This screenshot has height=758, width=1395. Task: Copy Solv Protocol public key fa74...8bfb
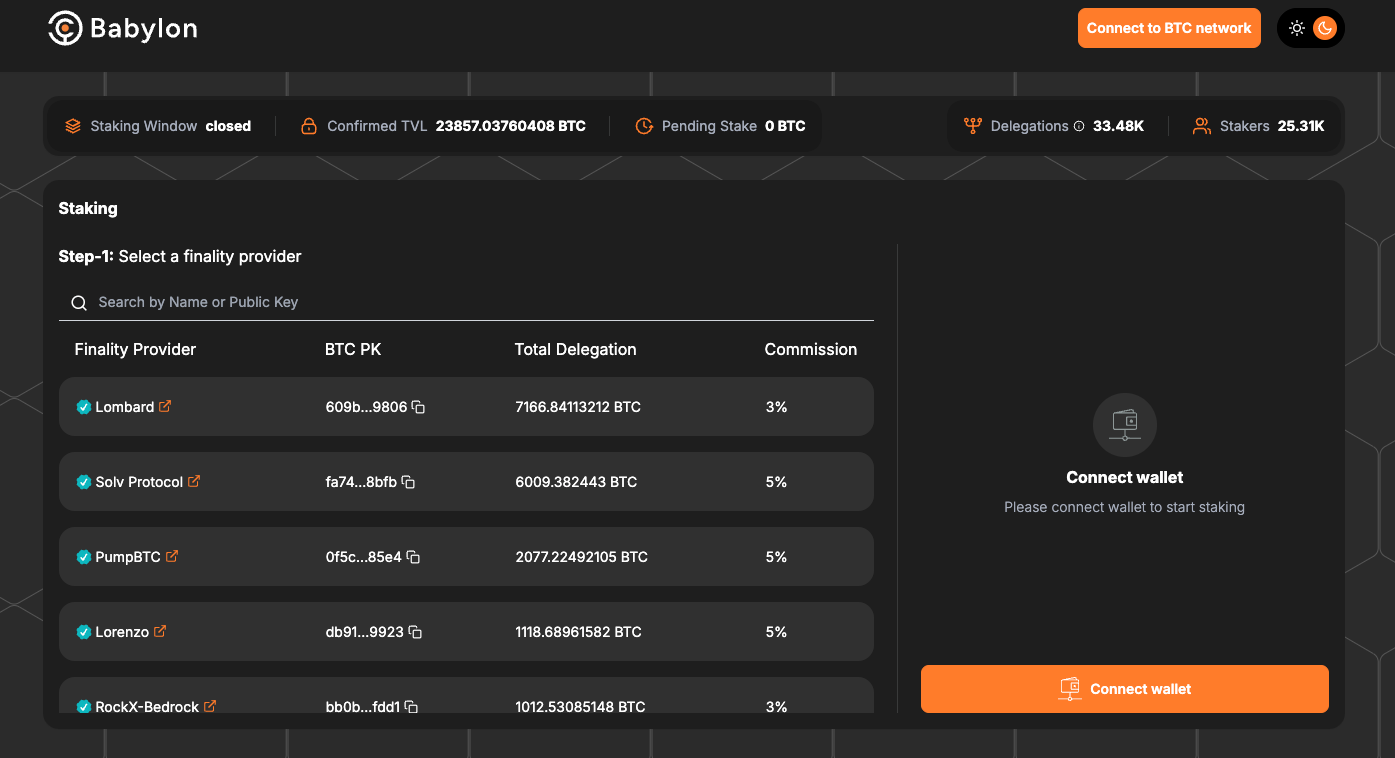click(408, 482)
